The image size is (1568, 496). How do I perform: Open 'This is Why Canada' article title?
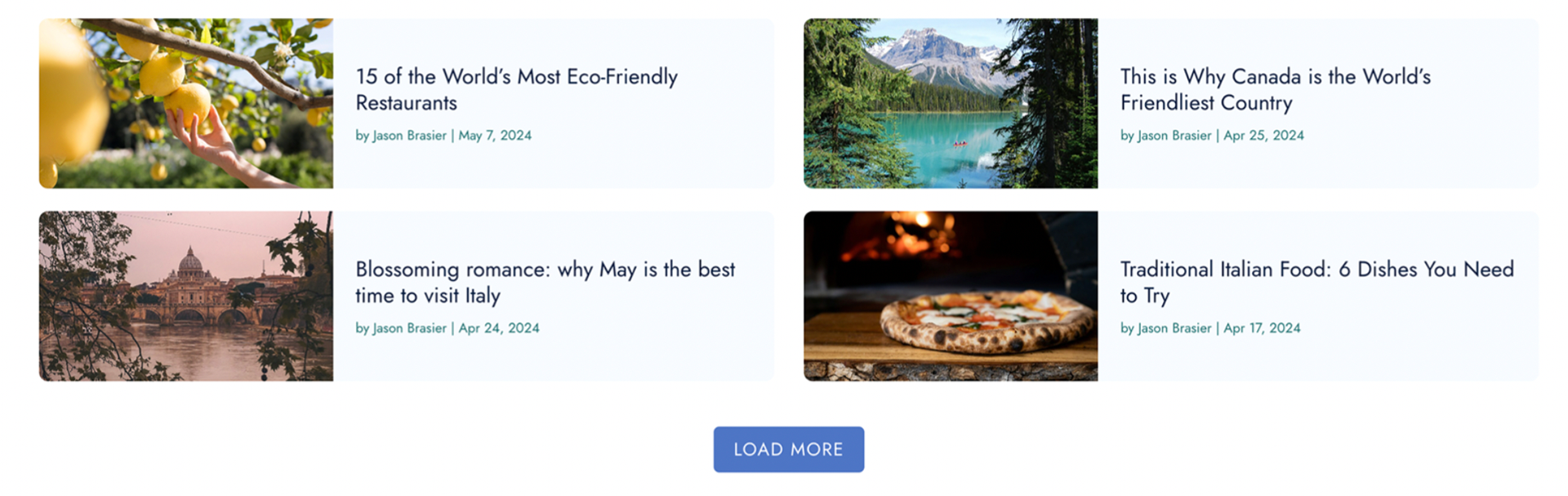point(1276,89)
